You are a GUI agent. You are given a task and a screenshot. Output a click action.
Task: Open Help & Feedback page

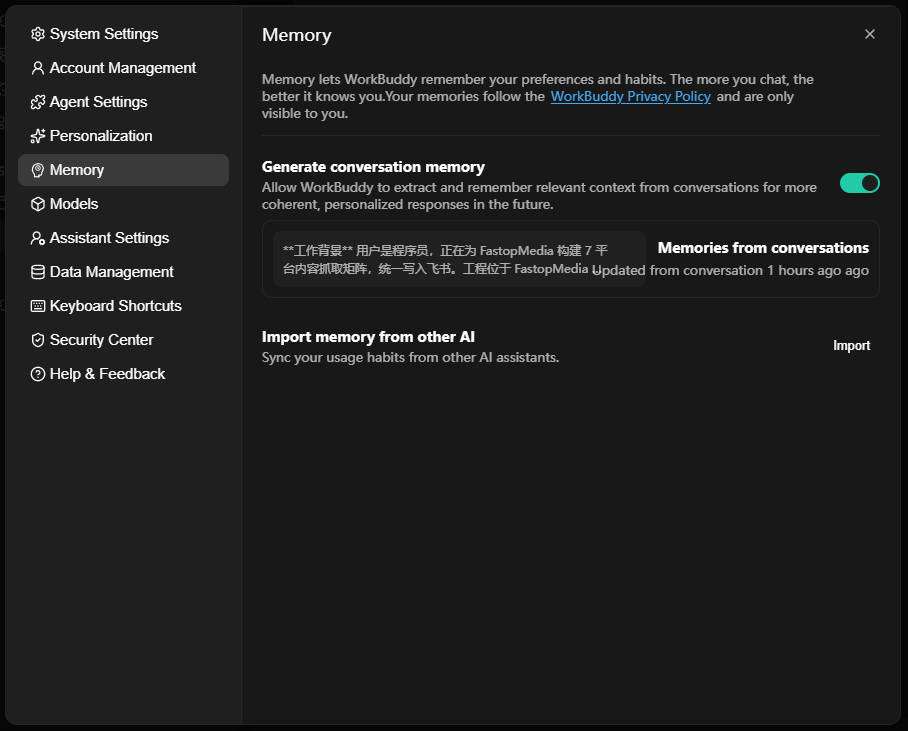pos(123,374)
